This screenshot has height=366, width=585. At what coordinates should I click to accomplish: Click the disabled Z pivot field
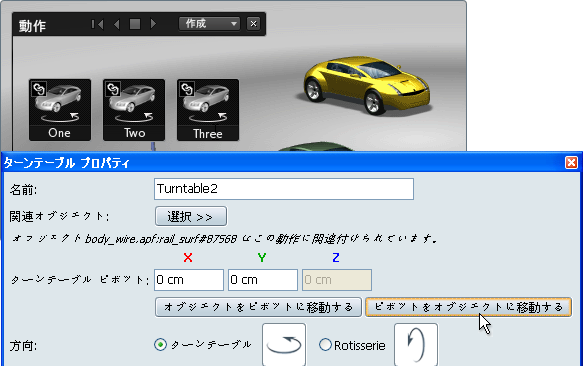pos(337,280)
